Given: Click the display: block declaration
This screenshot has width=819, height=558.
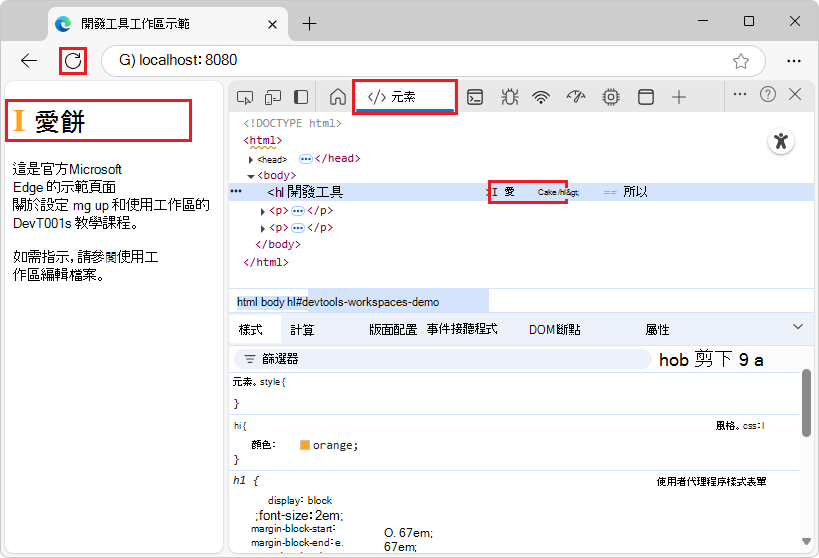Looking at the screenshot, I should (300, 501).
